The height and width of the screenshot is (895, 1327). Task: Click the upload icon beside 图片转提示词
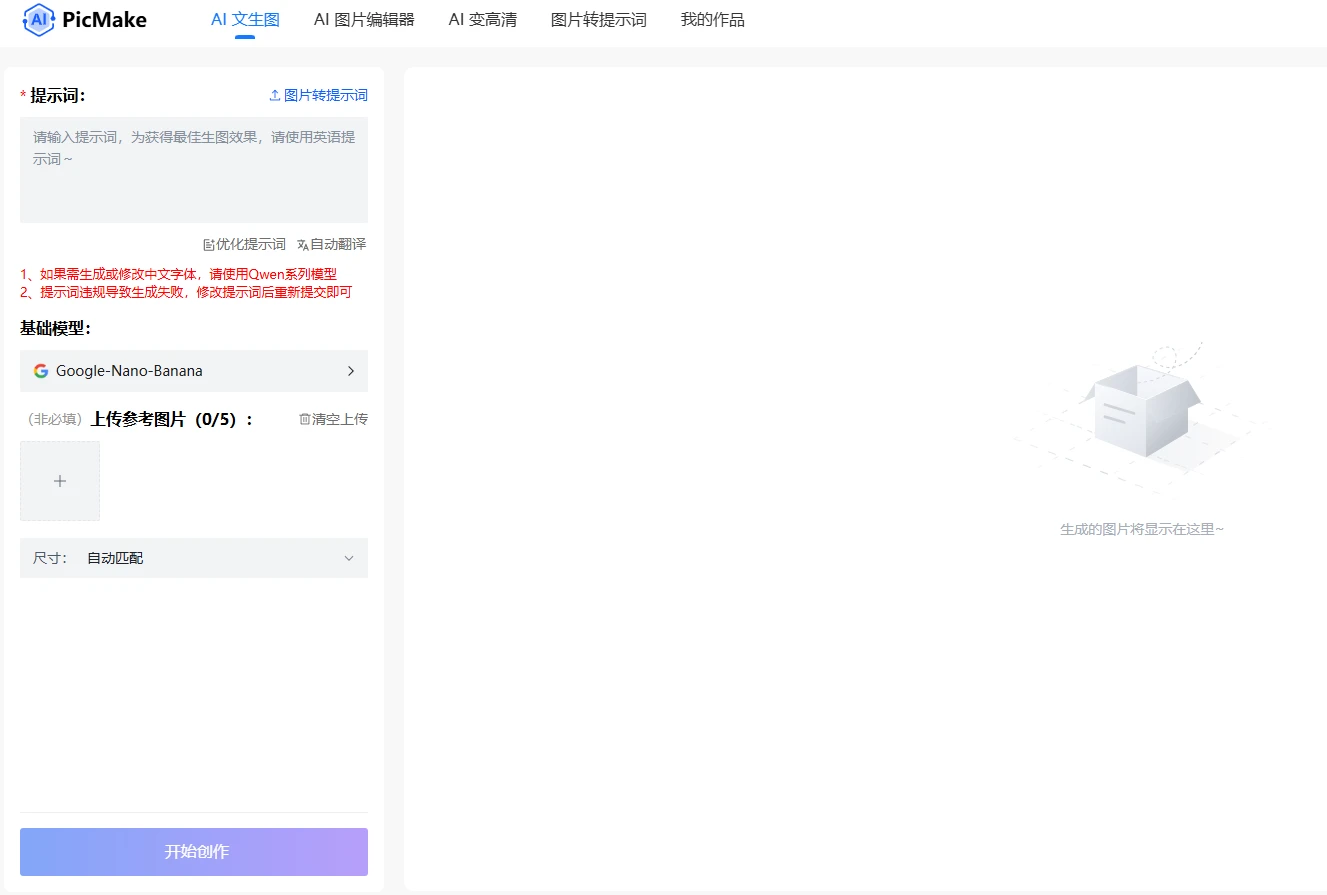click(x=274, y=94)
